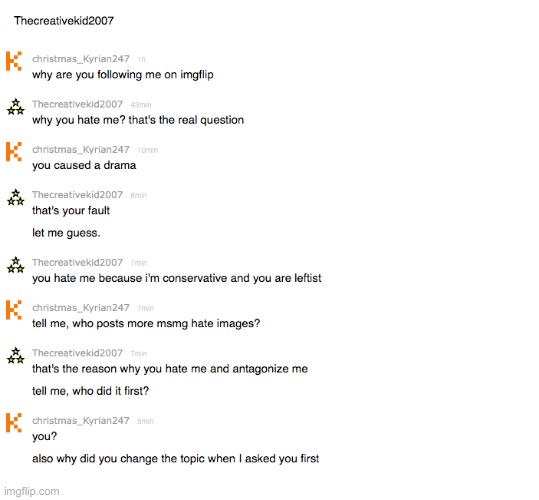Image resolution: width=539 pixels, height=500 pixels.
Task: Open the Thecreativekid2007 chat header name
Action: point(64,21)
